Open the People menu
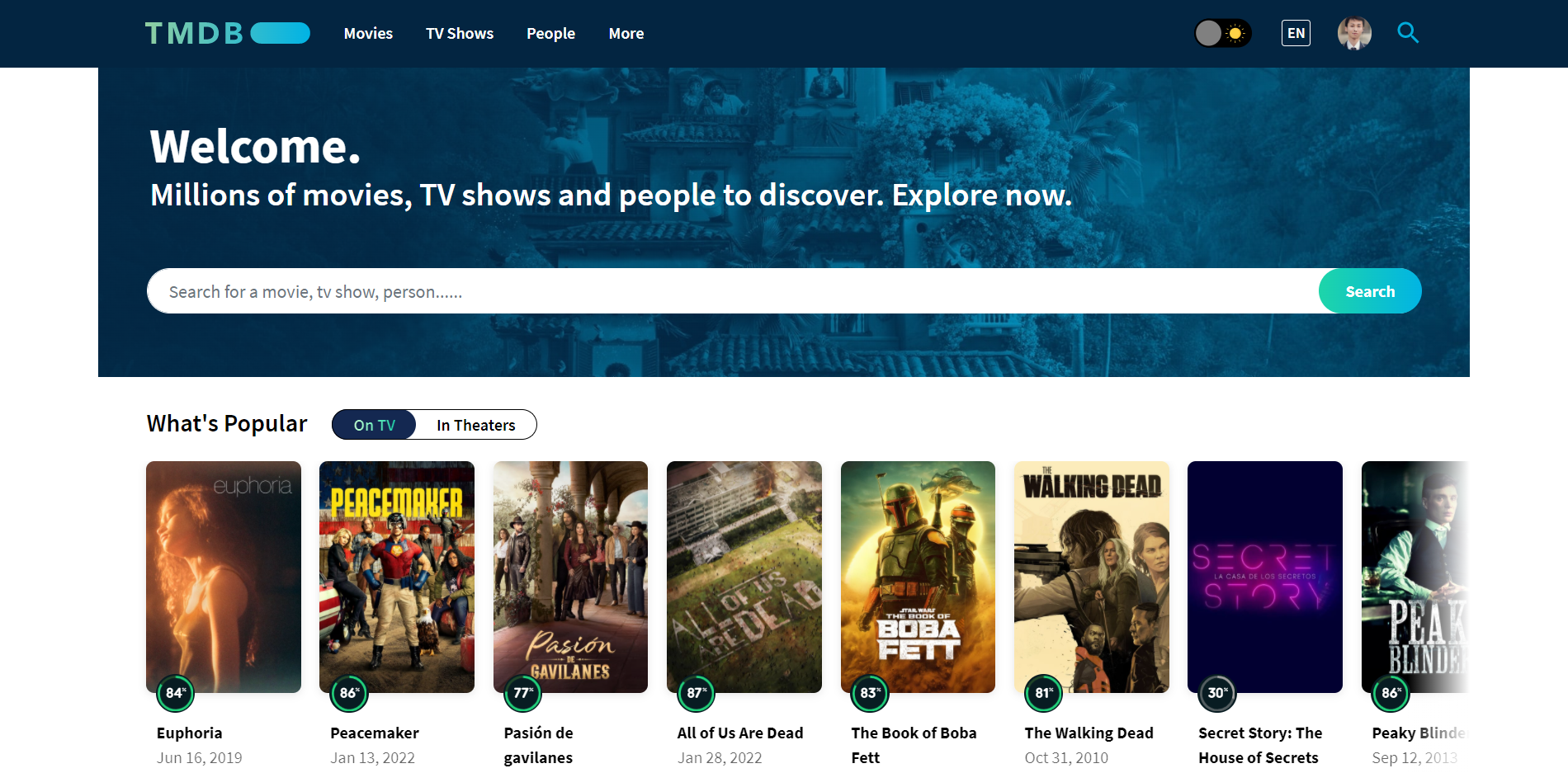 coord(551,34)
